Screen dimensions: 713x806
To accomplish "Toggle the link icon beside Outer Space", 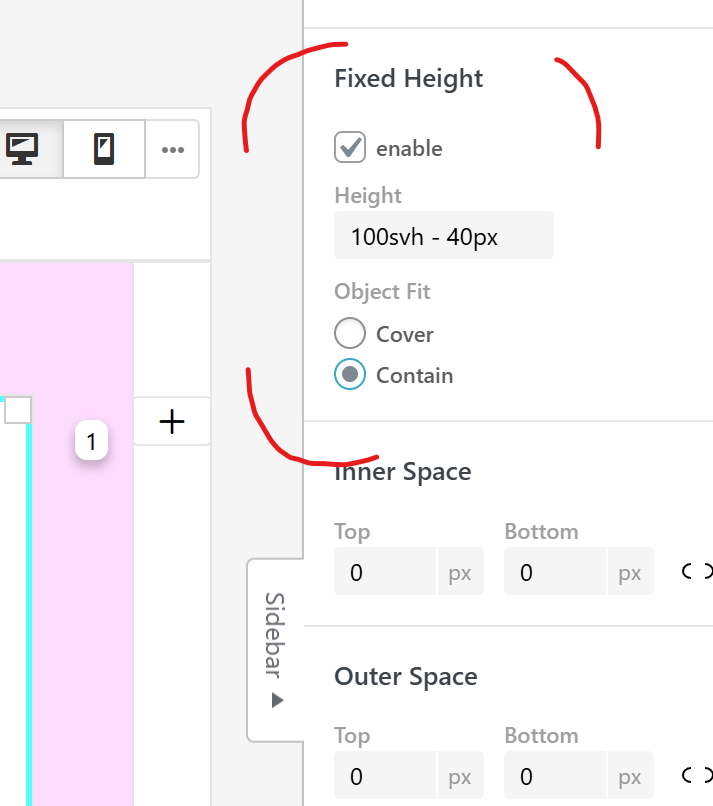I will pos(697,775).
